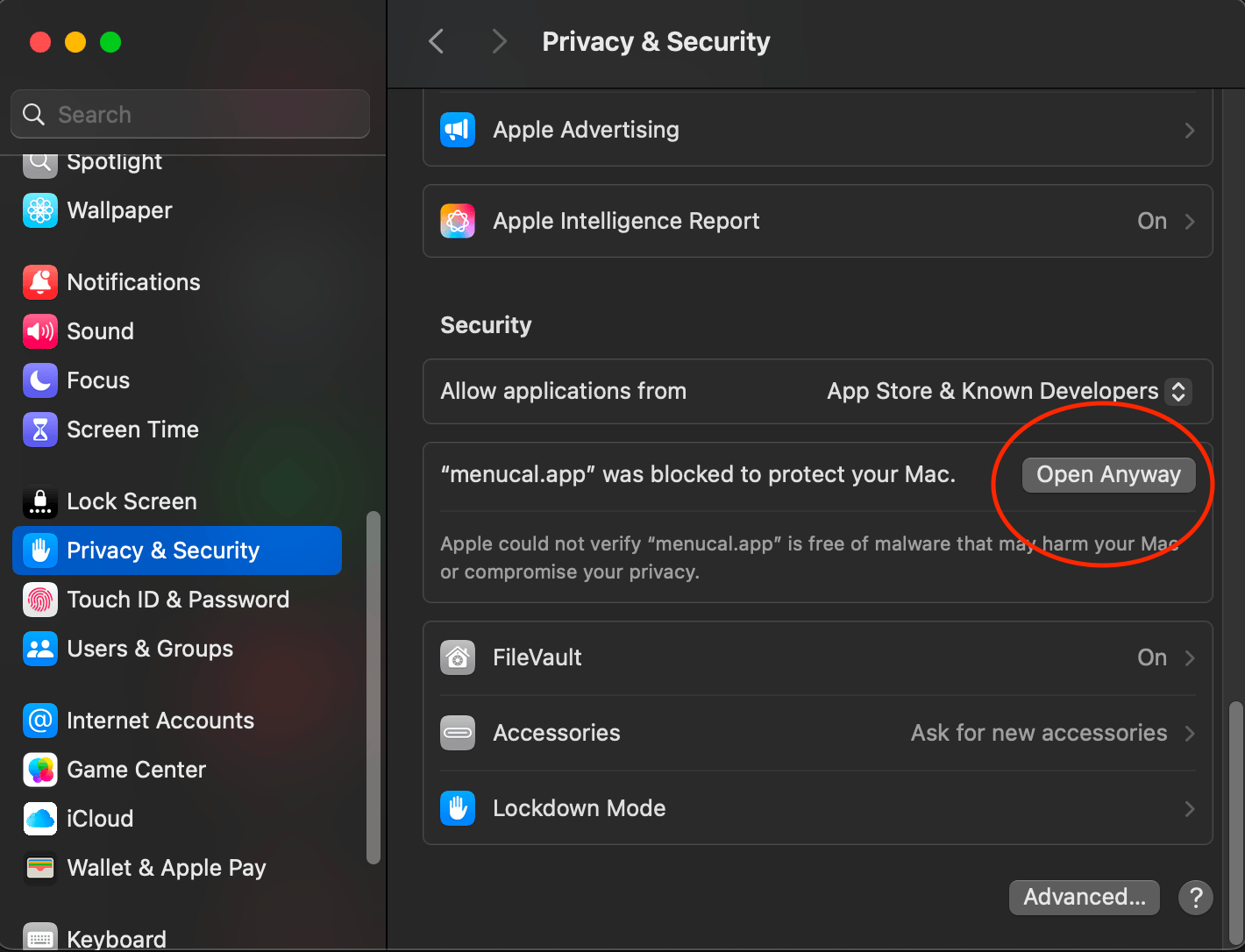Open Internet Accounts settings
Screen dimensions: 1245x952
pyautogui.click(x=177, y=721)
